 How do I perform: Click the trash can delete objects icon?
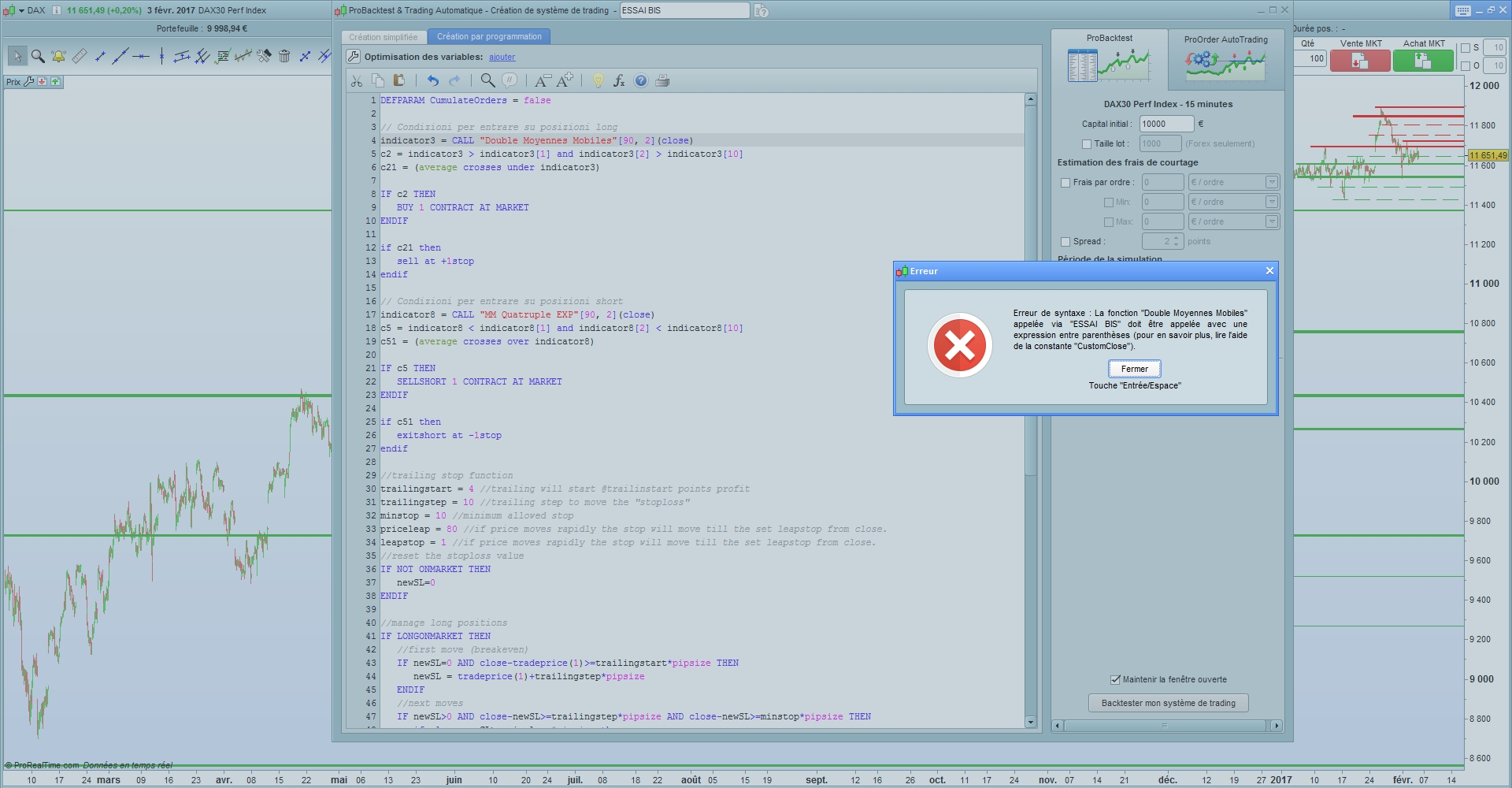pos(284,56)
